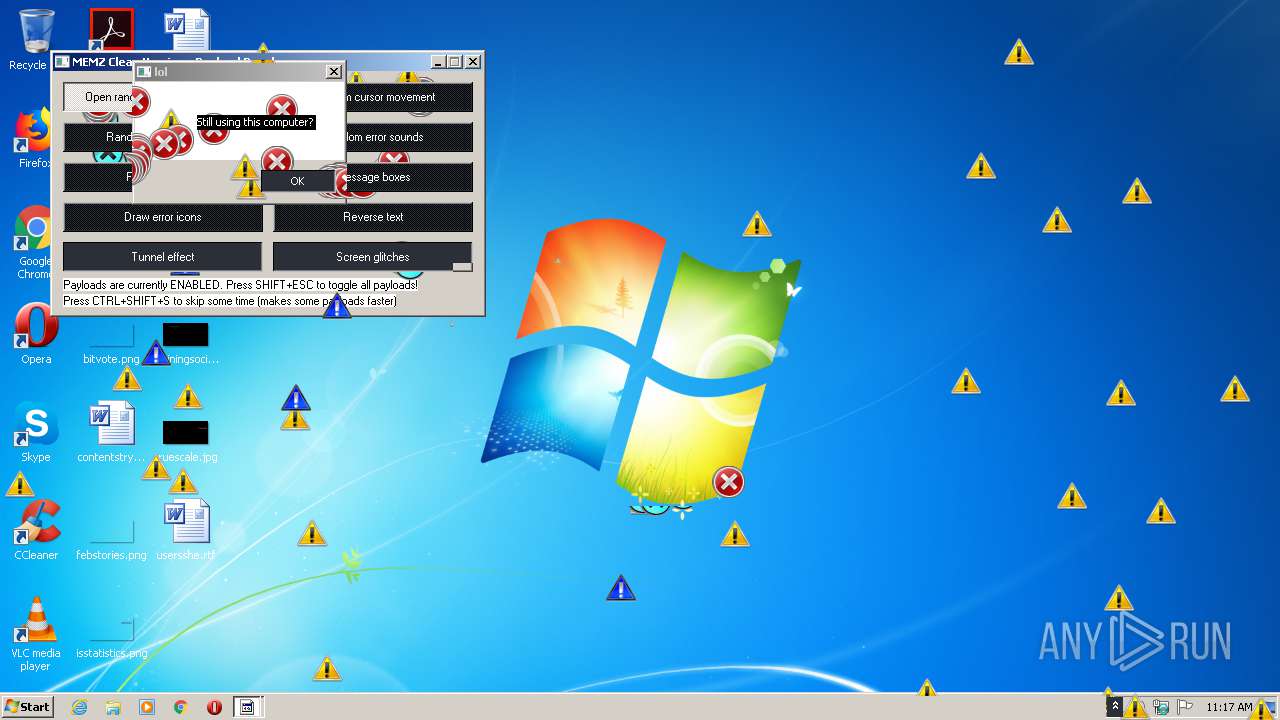This screenshot has width=1280, height=720.
Task: Maximize the MEMZ Clean Version window
Action: pos(455,62)
